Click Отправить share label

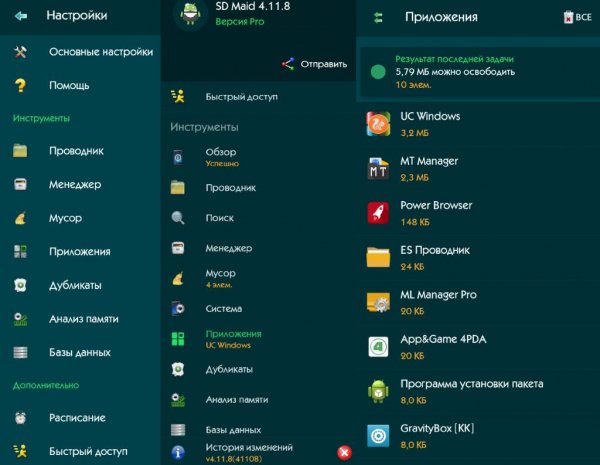pos(324,64)
